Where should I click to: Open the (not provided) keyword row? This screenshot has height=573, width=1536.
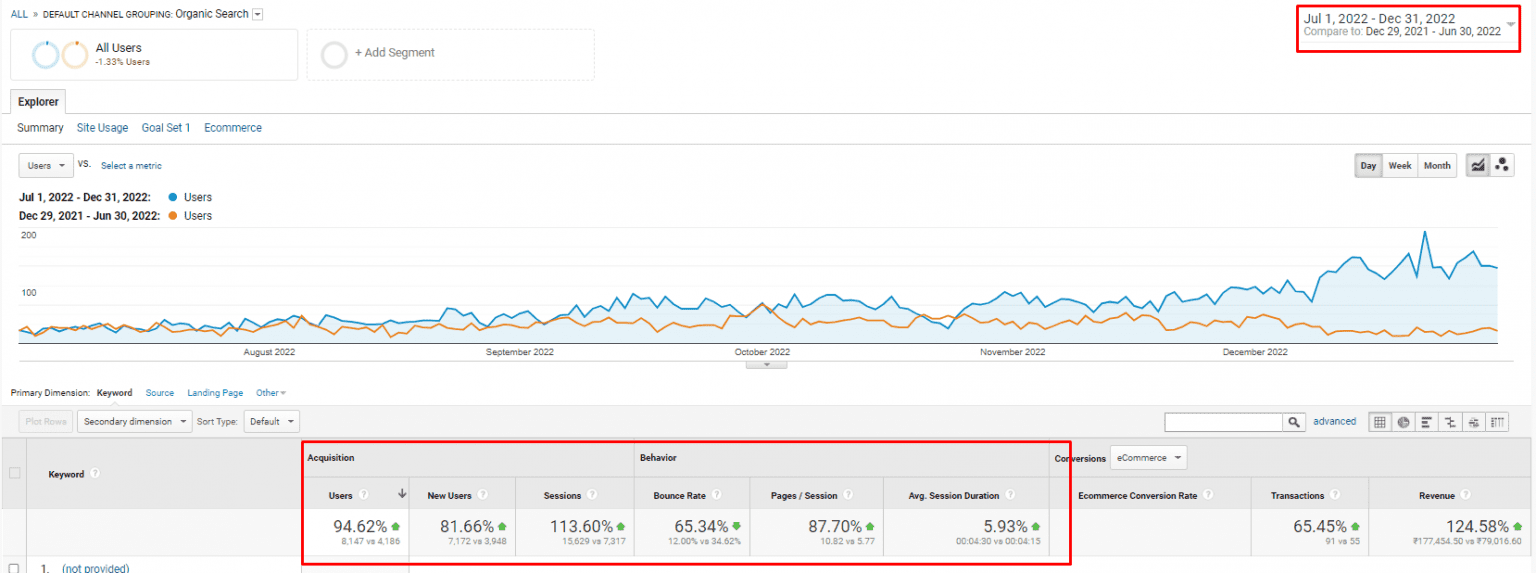[95, 568]
